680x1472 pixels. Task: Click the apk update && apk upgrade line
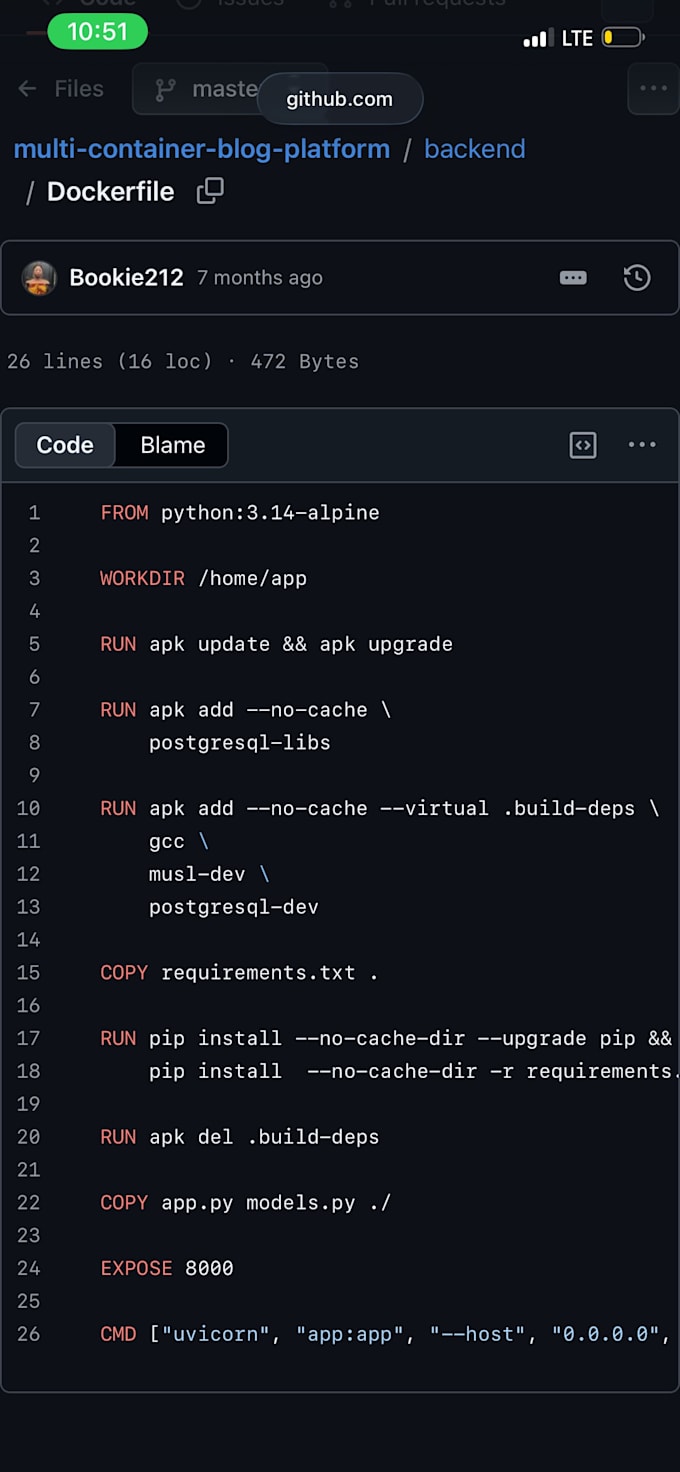(277, 644)
